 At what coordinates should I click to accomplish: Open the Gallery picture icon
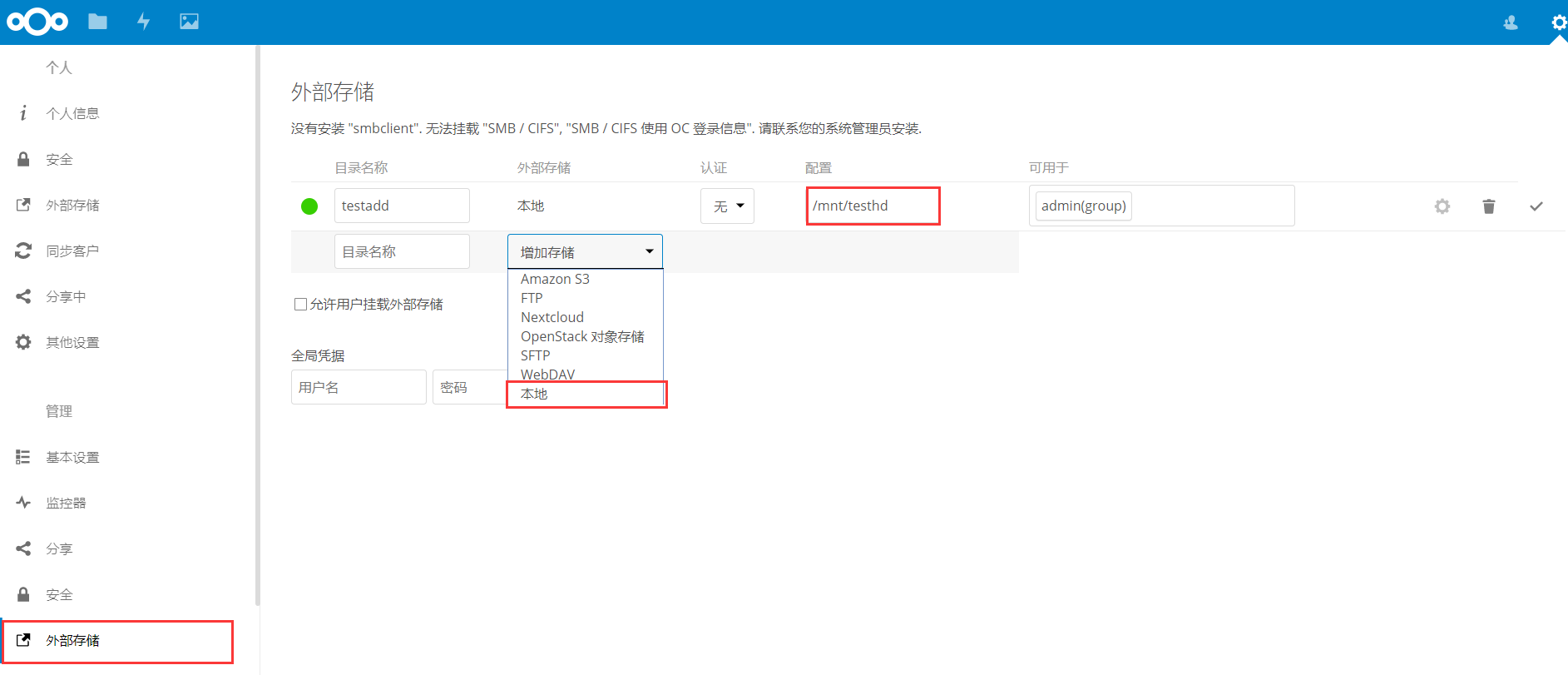click(x=190, y=22)
